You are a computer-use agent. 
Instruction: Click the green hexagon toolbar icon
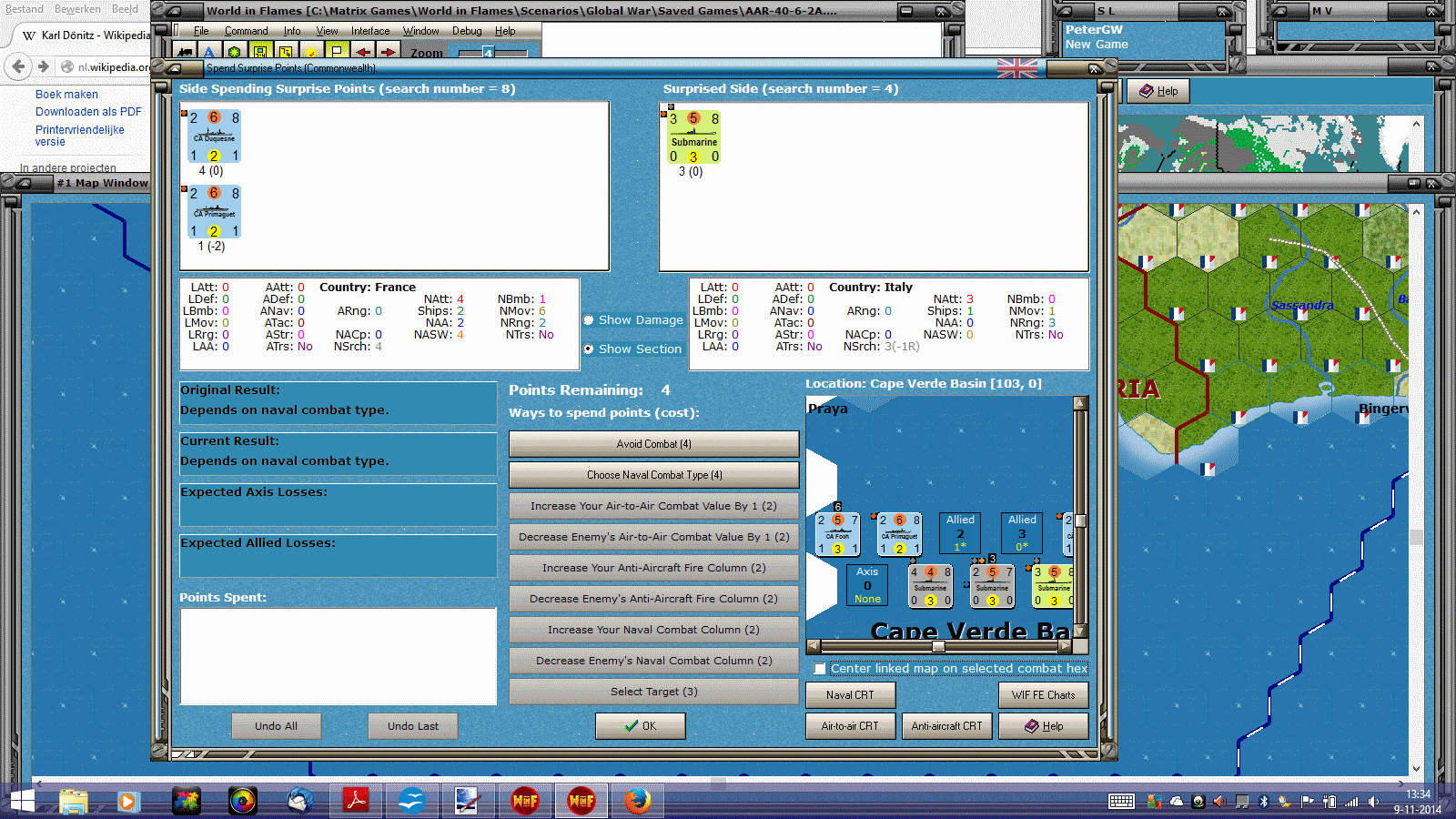(x=235, y=52)
